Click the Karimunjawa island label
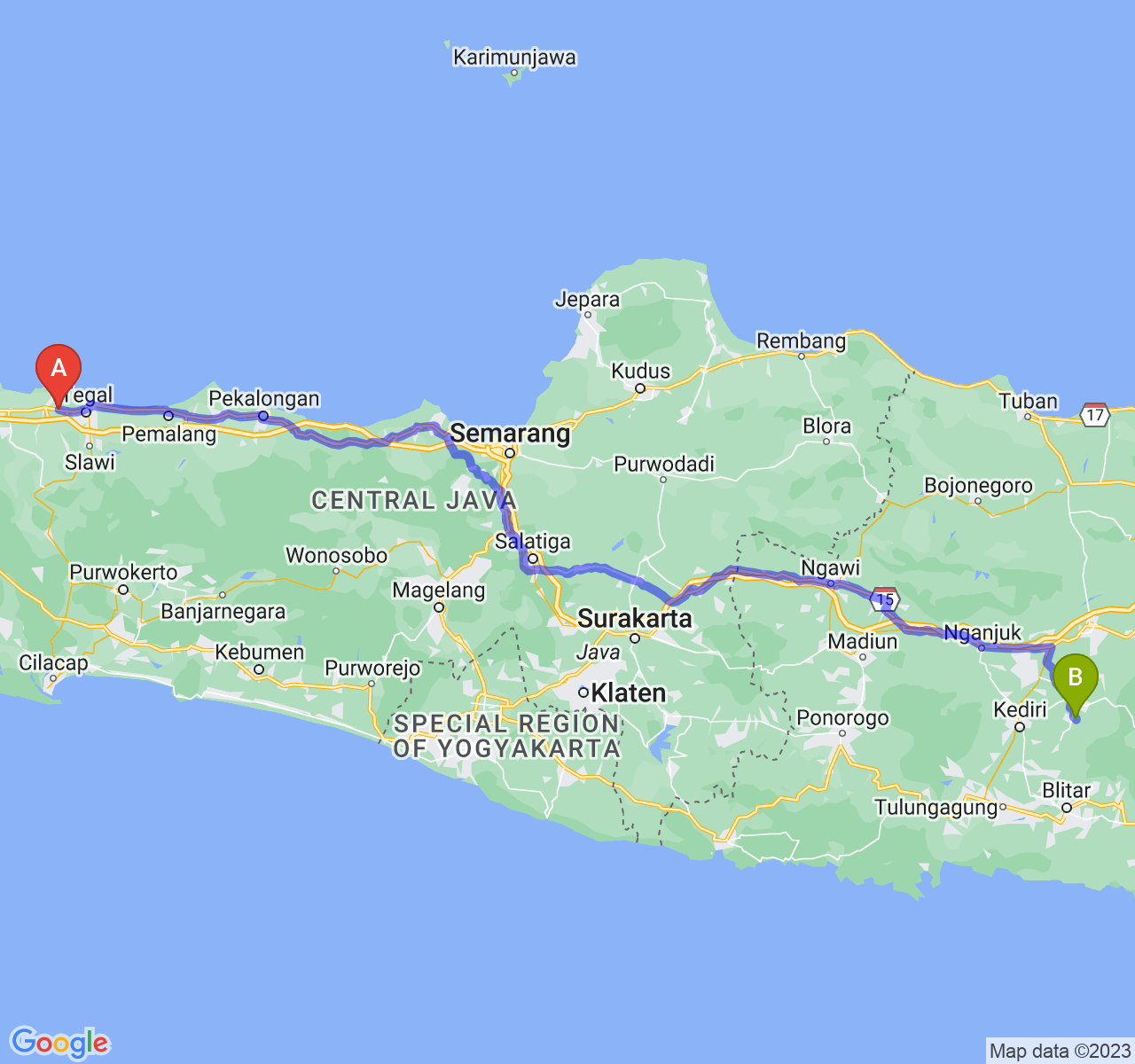 click(514, 58)
